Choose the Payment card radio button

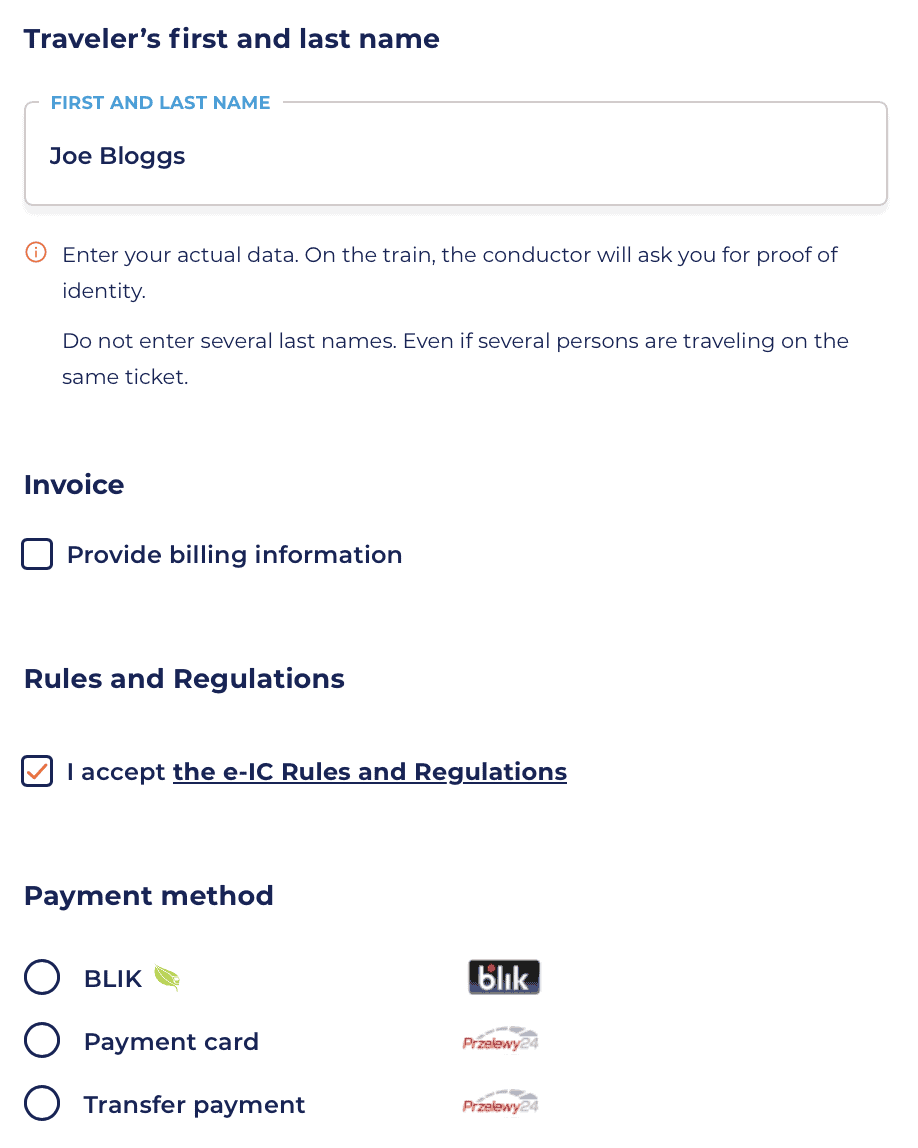pyautogui.click(x=42, y=1041)
